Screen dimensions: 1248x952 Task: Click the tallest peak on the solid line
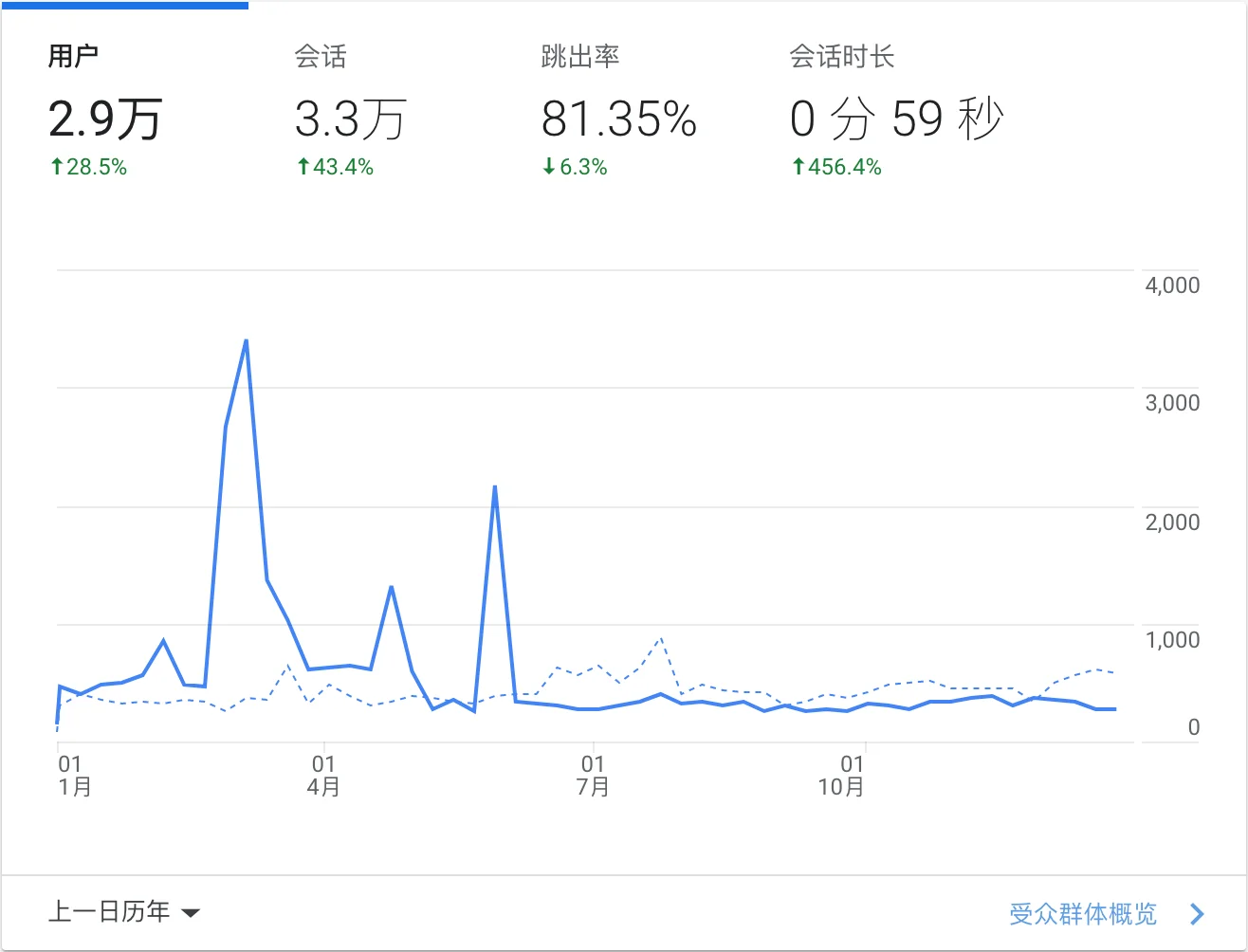coord(246,340)
